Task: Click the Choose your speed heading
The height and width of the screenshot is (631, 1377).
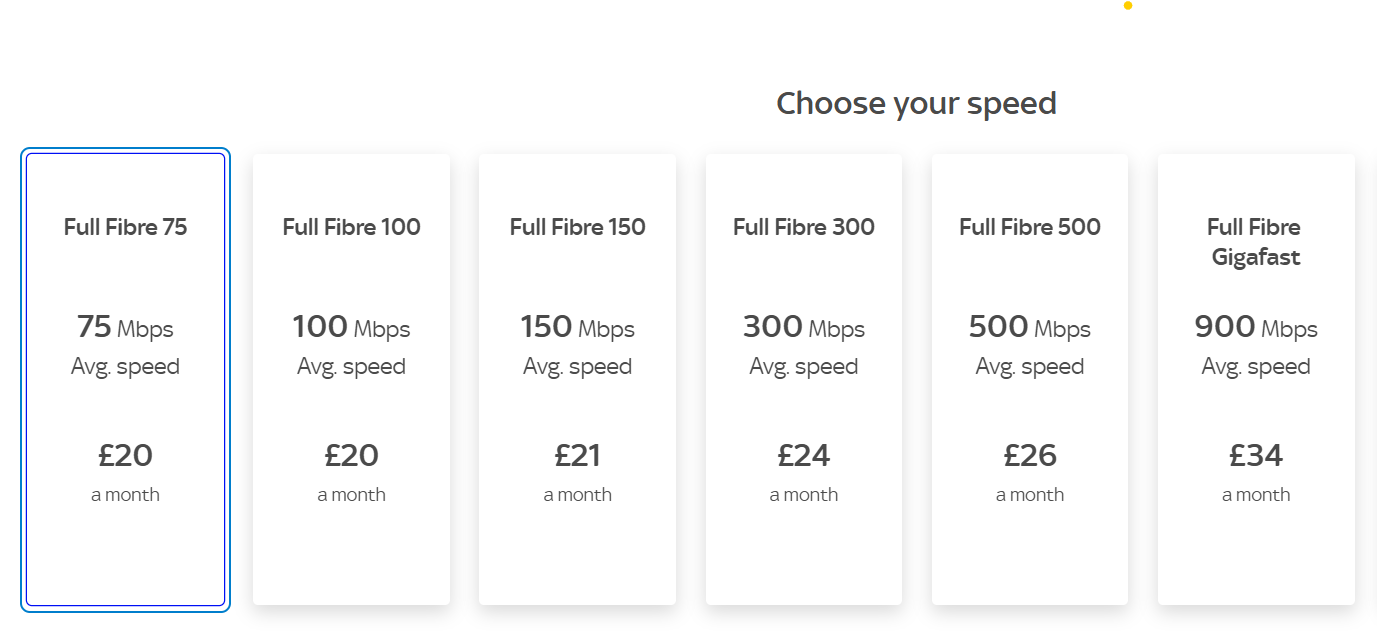Action: [x=916, y=103]
